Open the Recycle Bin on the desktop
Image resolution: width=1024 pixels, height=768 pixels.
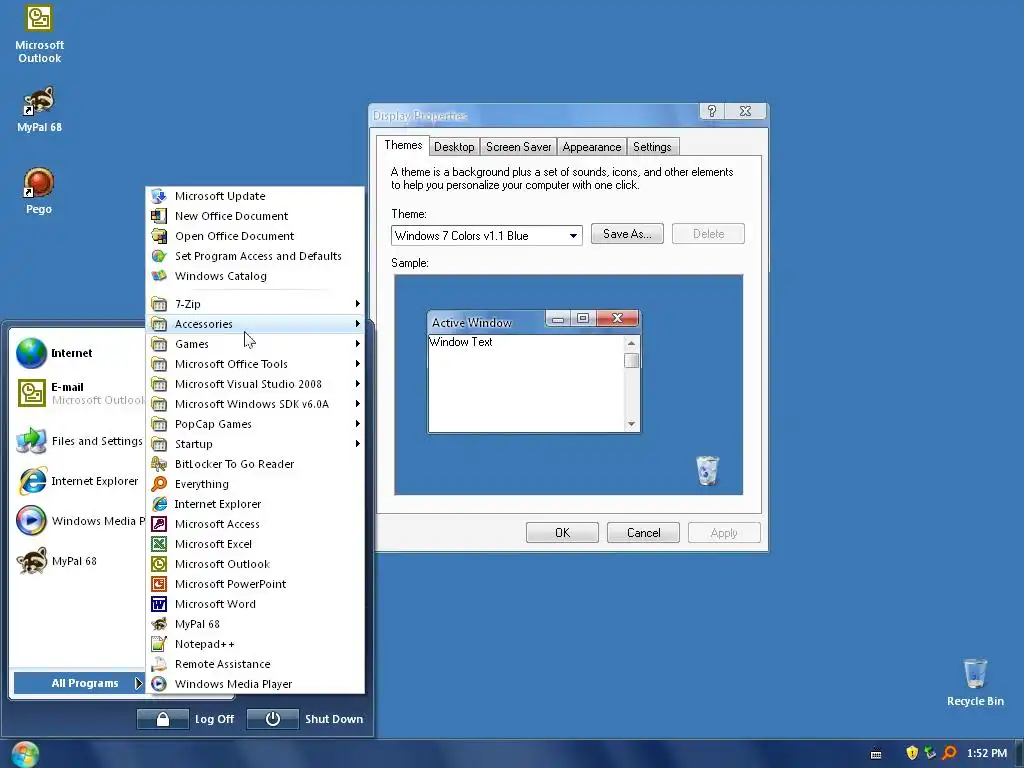click(x=975, y=682)
